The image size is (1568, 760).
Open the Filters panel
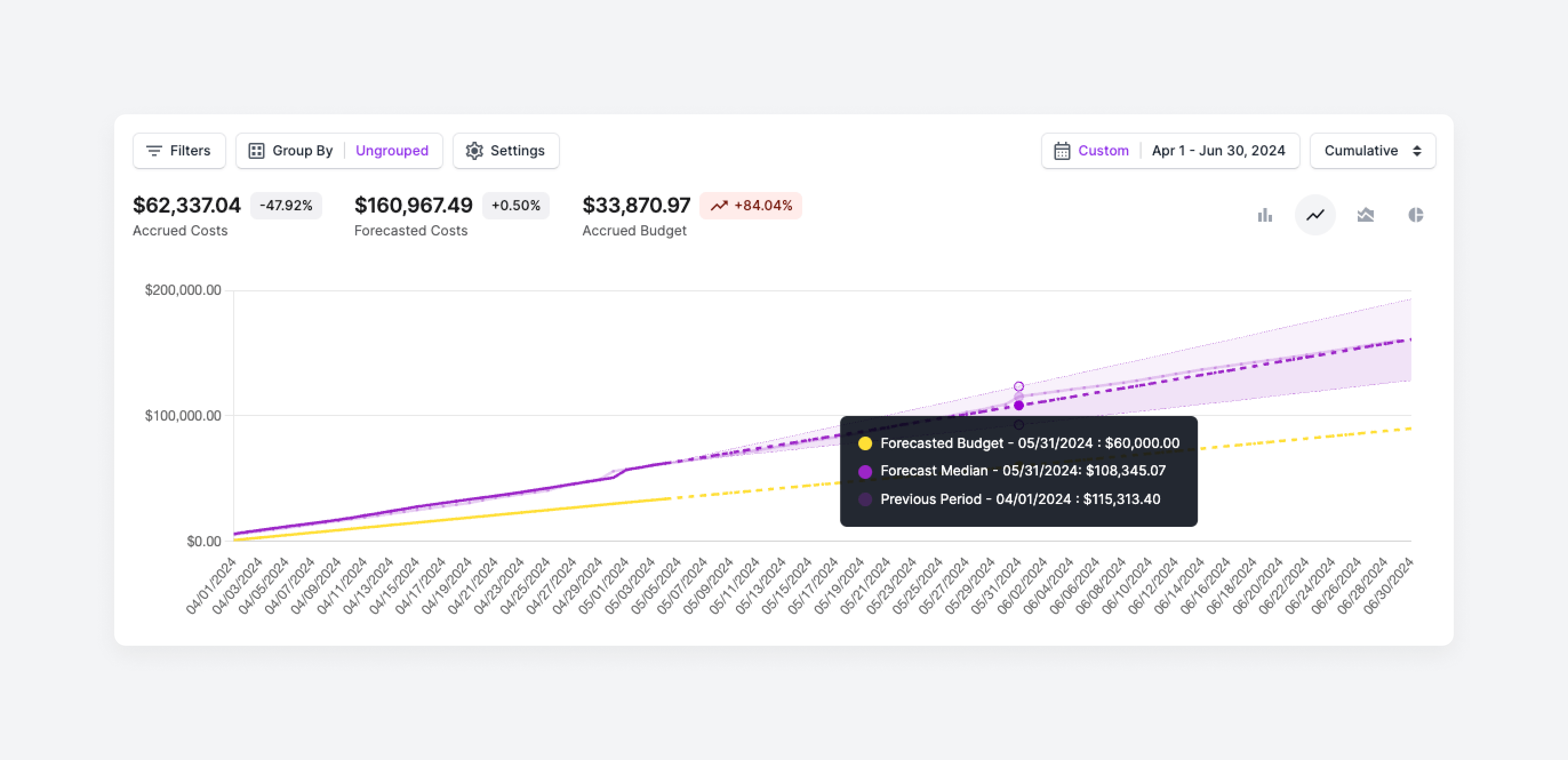[179, 150]
